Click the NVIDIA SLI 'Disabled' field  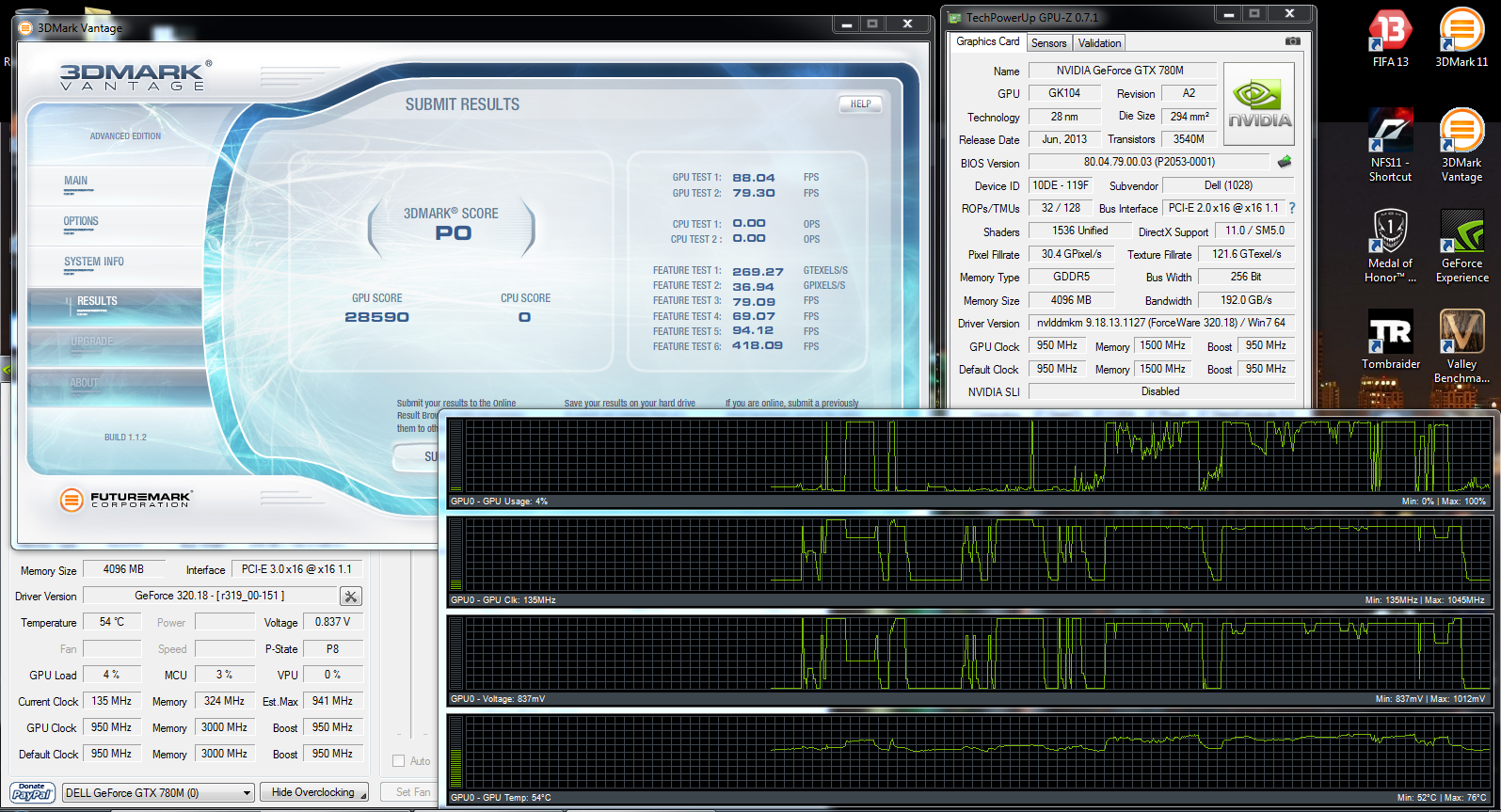[1161, 391]
